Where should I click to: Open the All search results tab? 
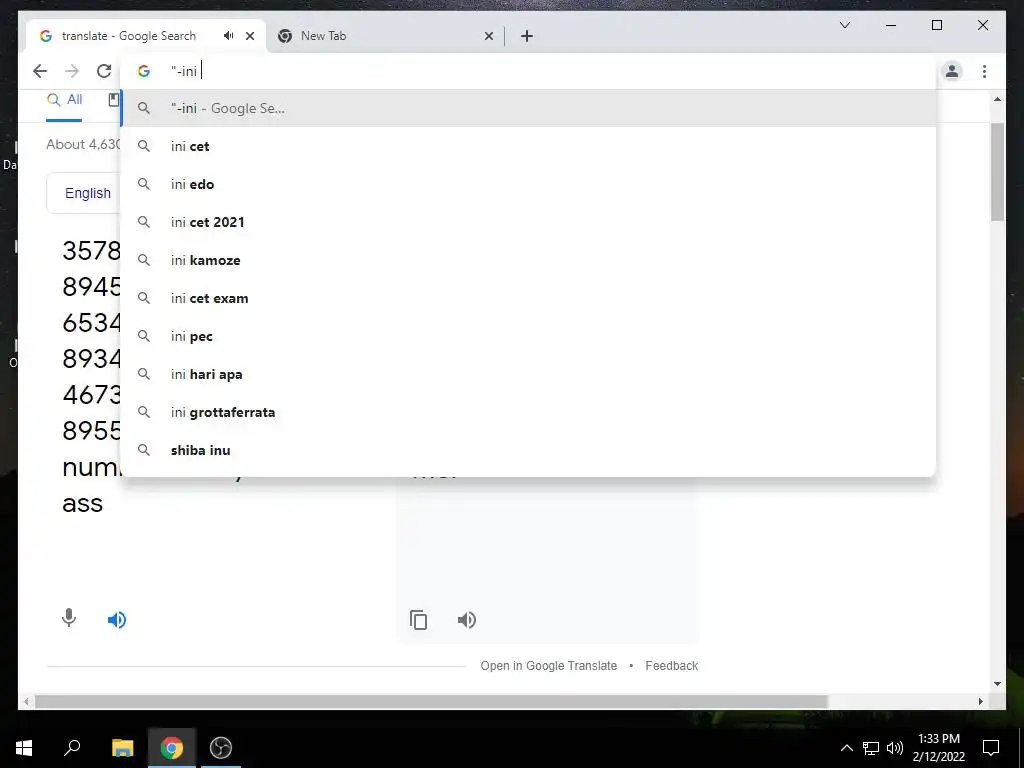65,100
